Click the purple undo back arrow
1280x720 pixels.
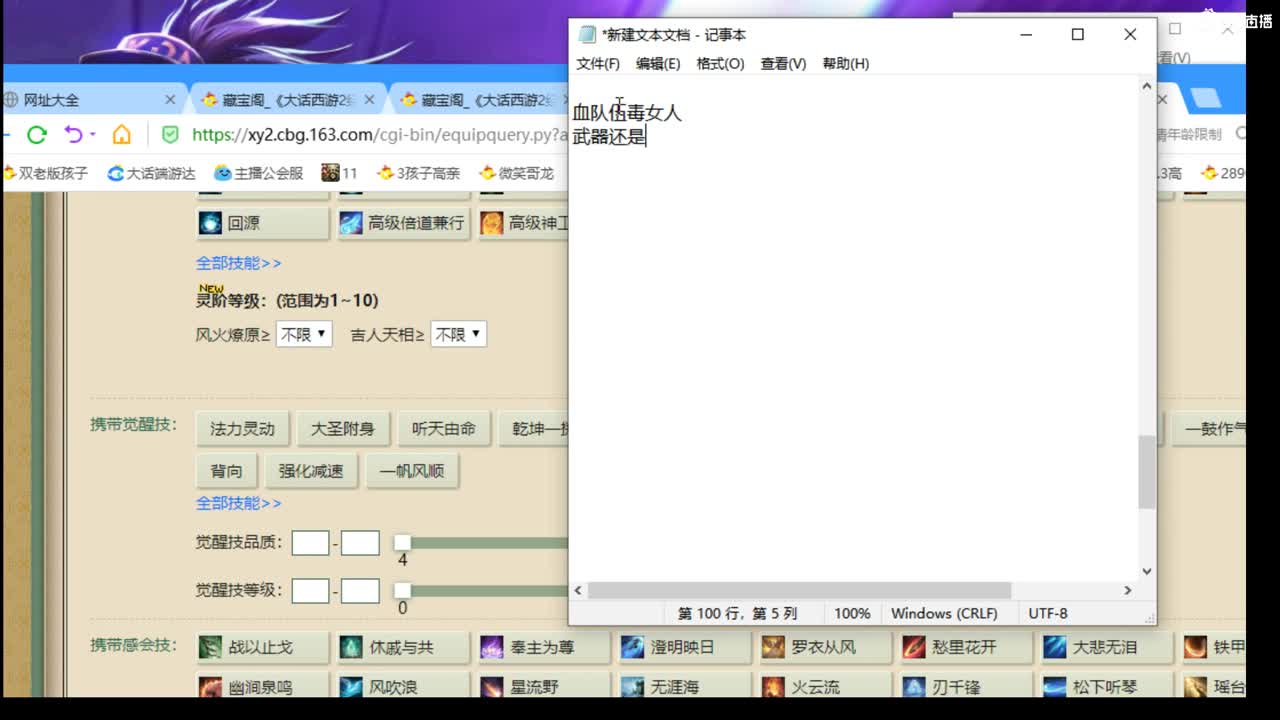coord(73,134)
